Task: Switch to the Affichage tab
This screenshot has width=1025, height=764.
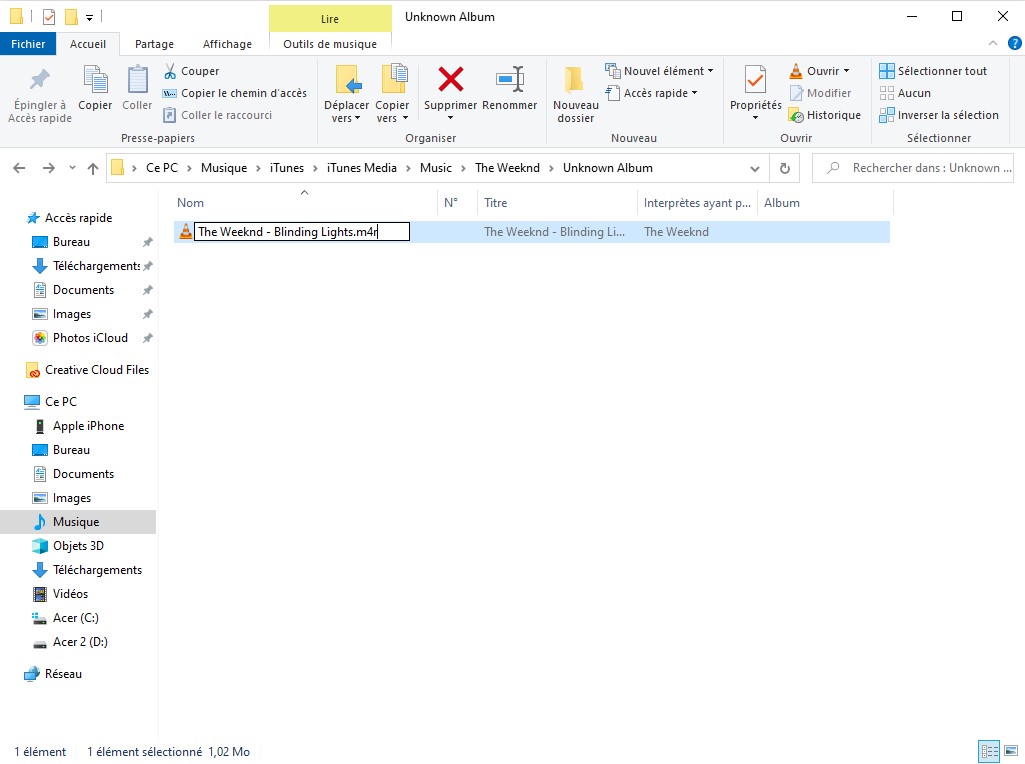Action: point(227,44)
